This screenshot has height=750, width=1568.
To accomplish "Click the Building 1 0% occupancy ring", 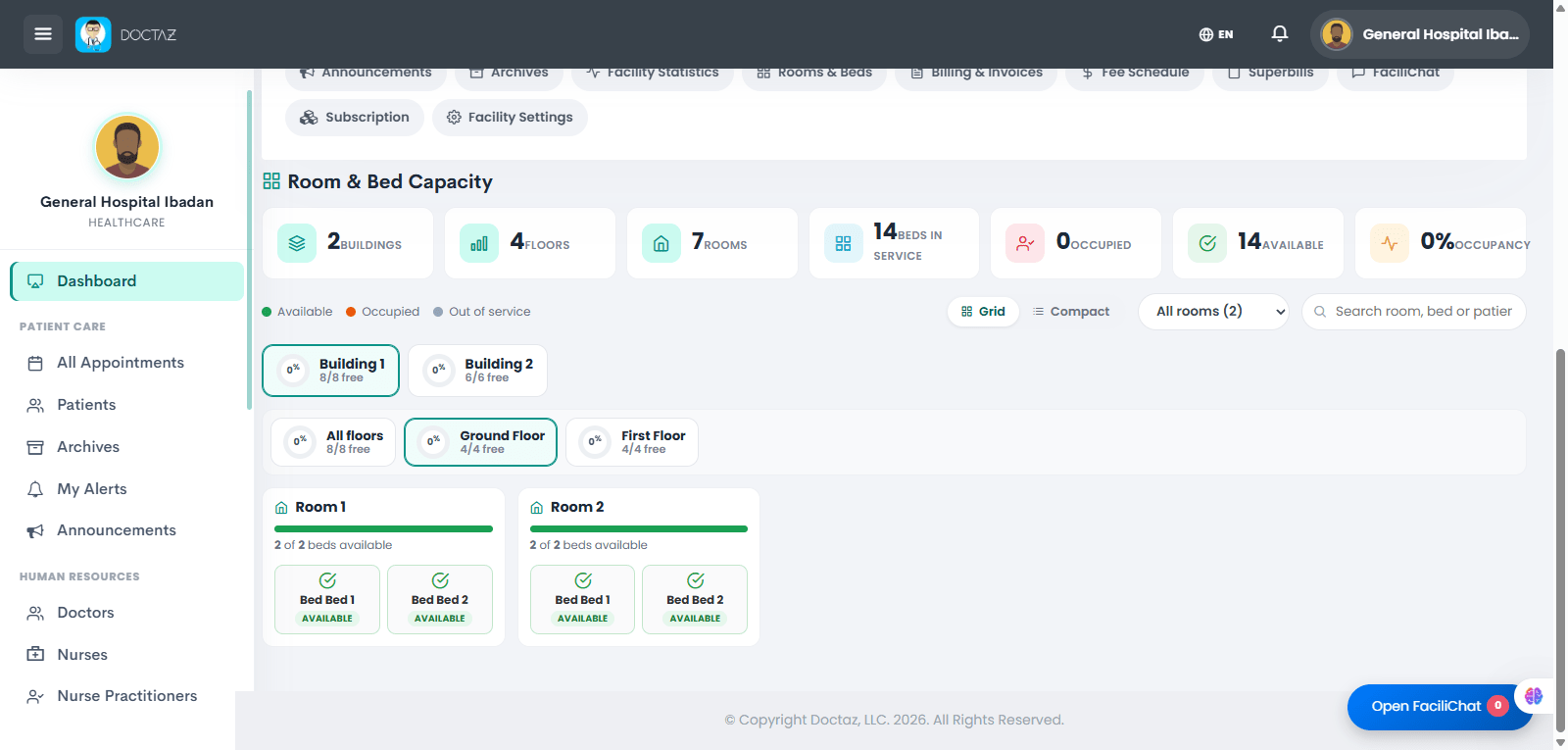I will tap(293, 370).
